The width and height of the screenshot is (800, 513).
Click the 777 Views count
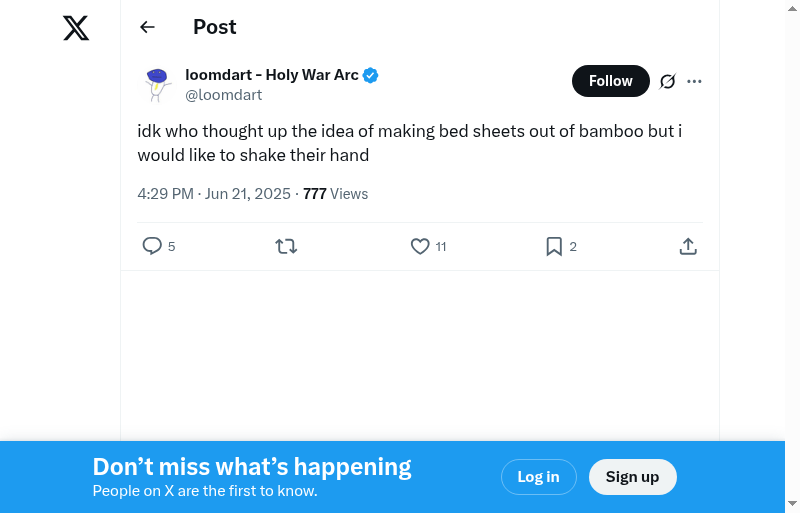pos(335,194)
